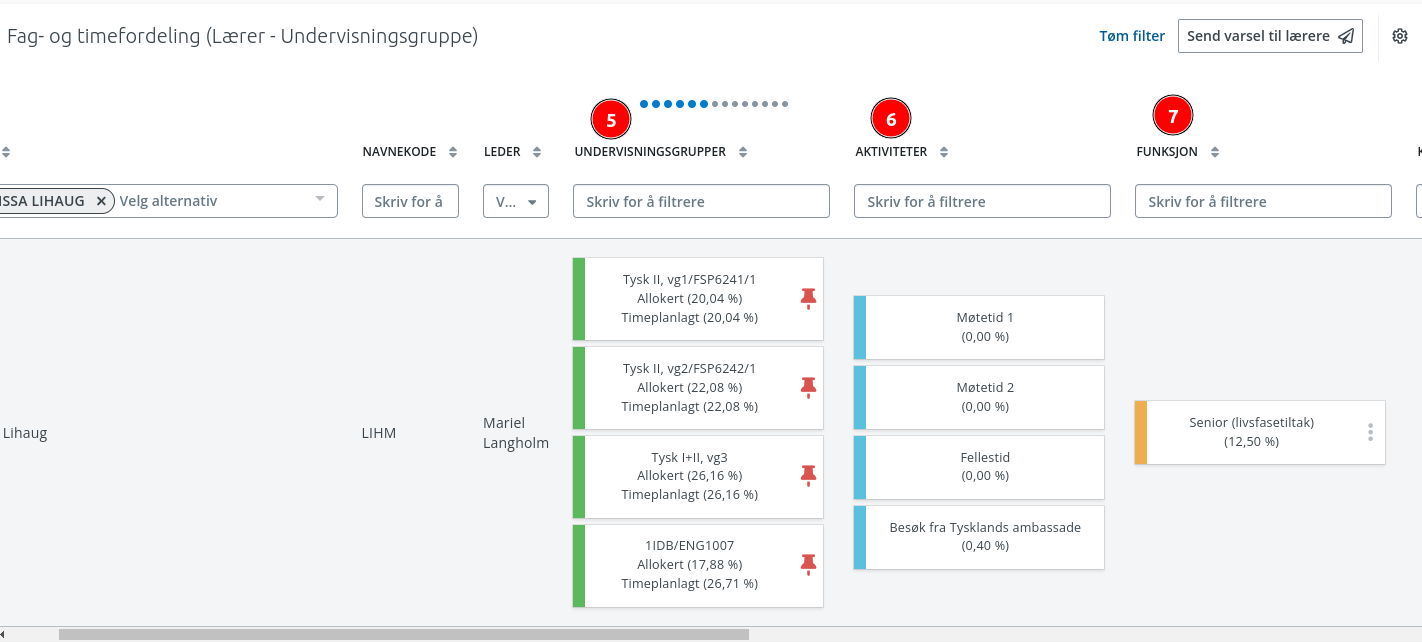This screenshot has height=644, width=1422.
Task: Click pin icon on 1IDB/ENG1007 card
Action: pyautogui.click(x=809, y=565)
